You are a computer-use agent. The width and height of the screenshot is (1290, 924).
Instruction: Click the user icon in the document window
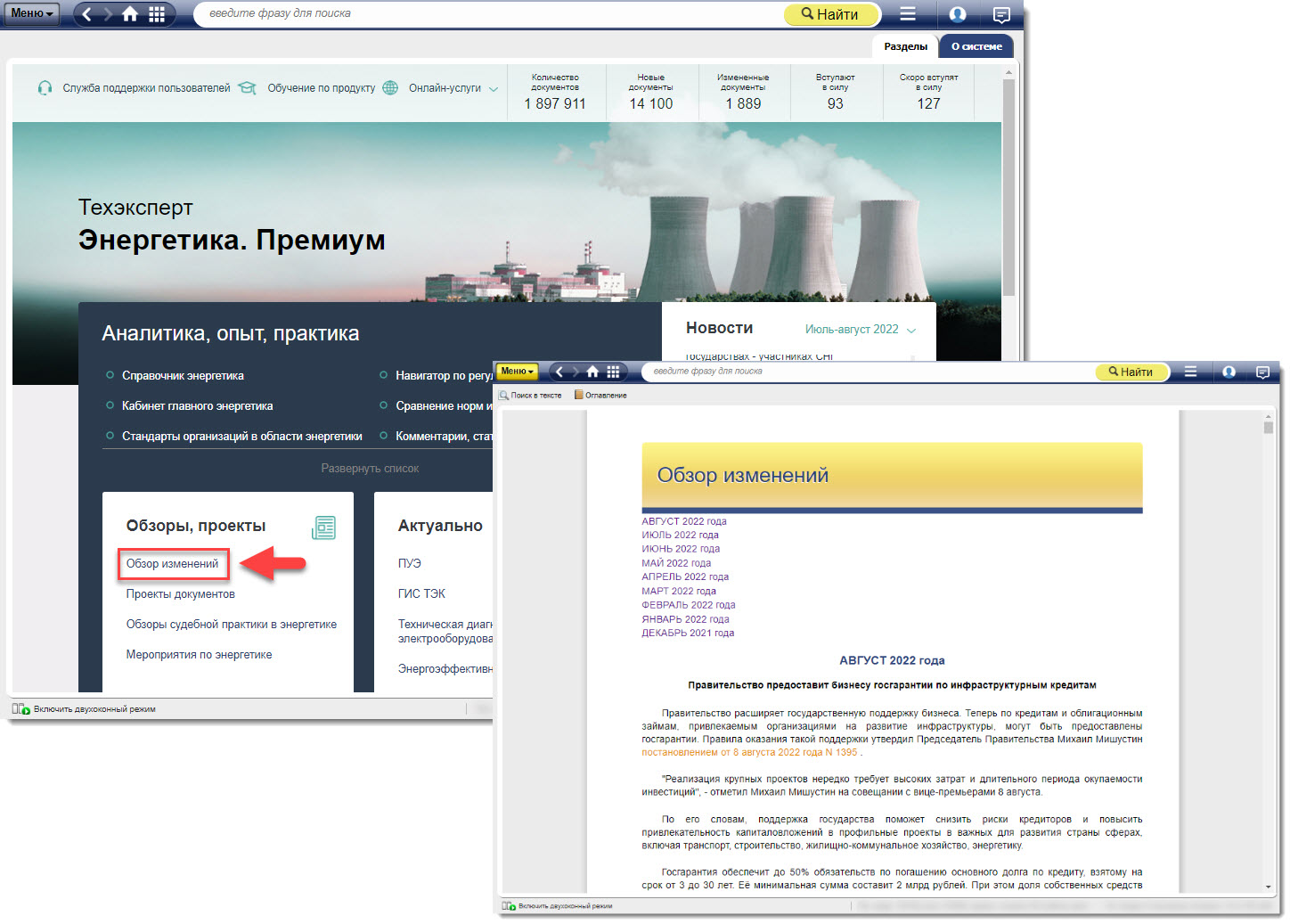(1229, 372)
